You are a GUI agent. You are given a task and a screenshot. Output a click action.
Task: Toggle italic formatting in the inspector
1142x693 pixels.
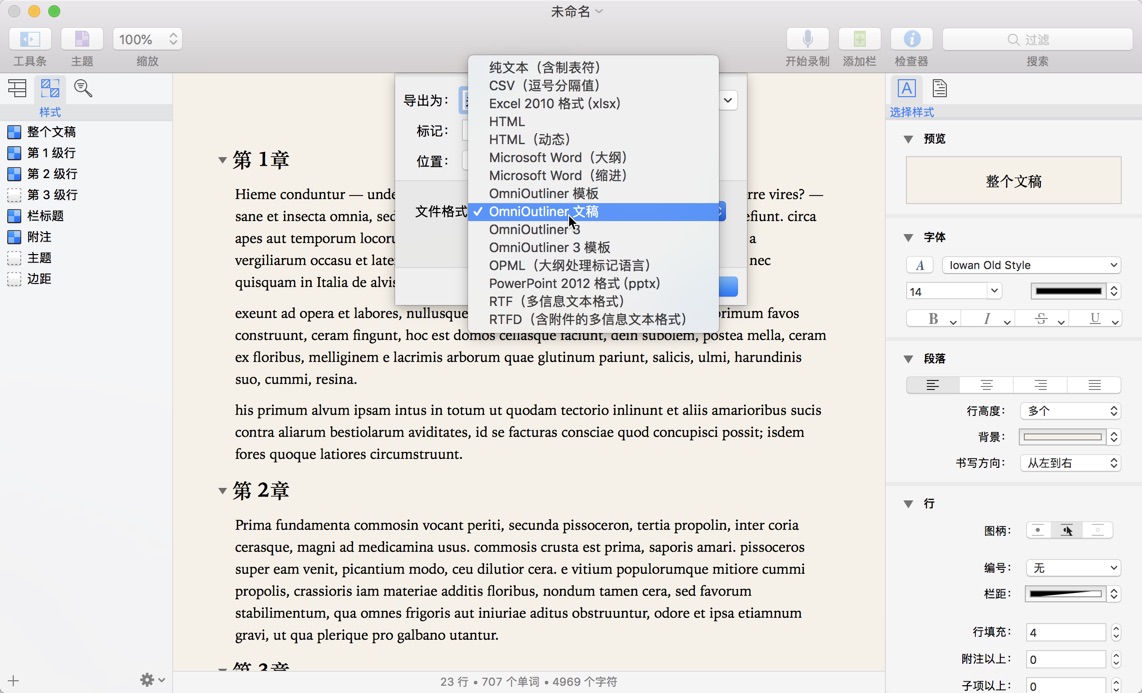(x=987, y=318)
